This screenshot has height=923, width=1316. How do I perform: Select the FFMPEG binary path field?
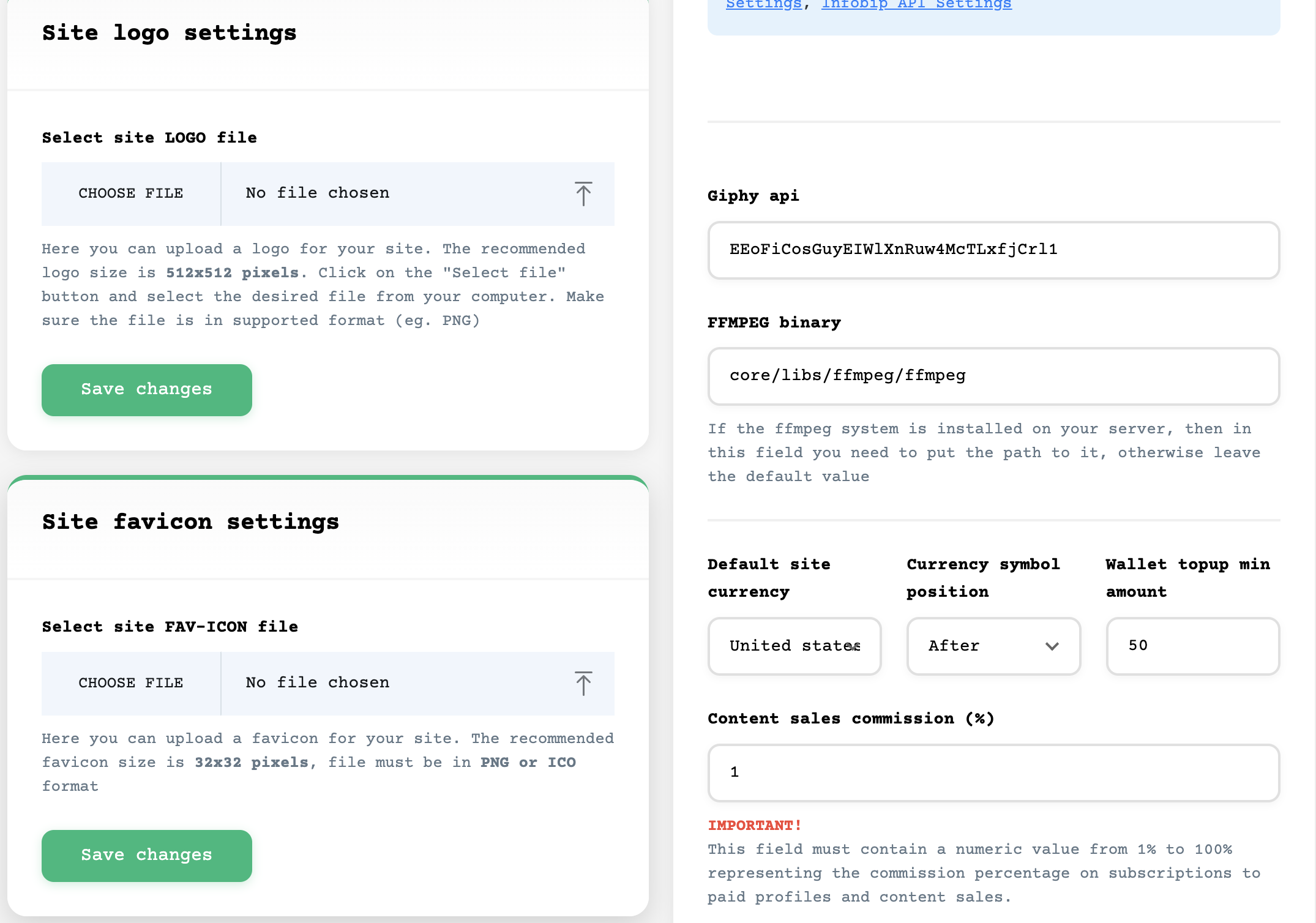pyautogui.click(x=993, y=376)
